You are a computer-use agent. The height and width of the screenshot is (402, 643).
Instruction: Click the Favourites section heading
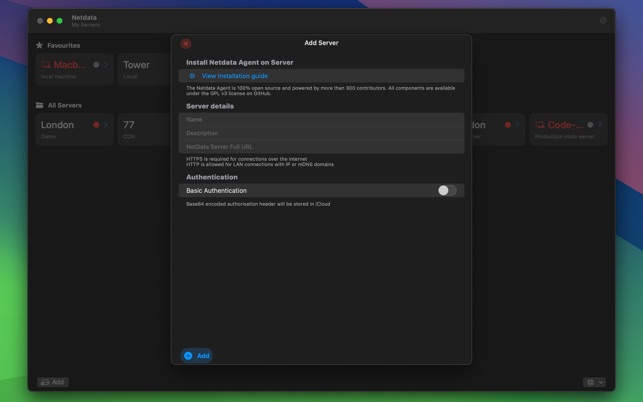(x=64, y=46)
